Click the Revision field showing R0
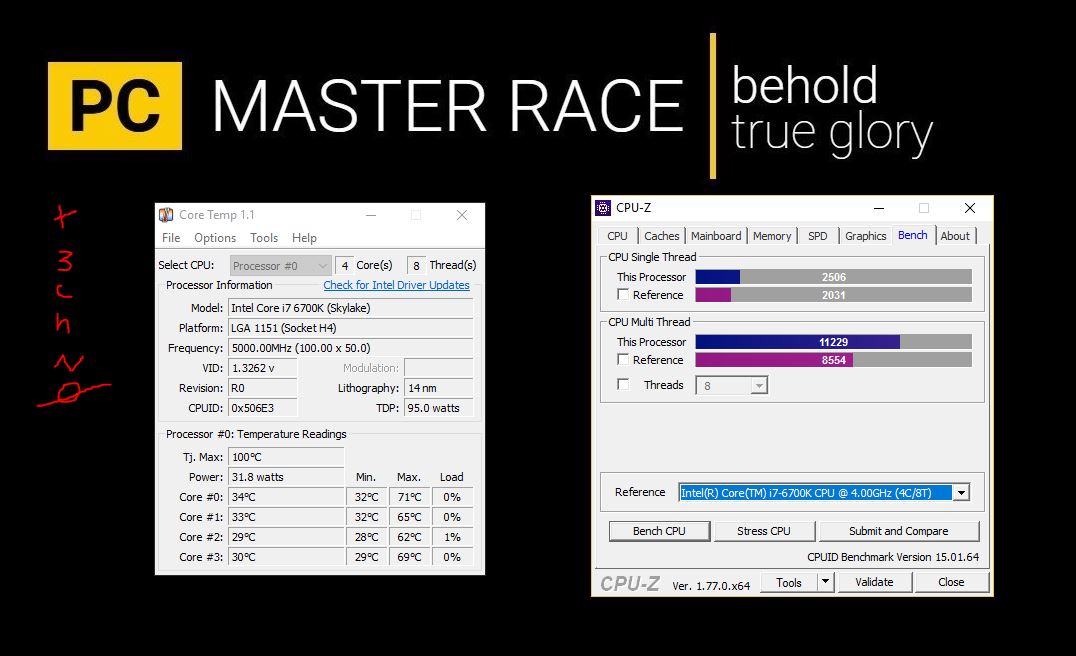1076x656 pixels. click(263, 388)
